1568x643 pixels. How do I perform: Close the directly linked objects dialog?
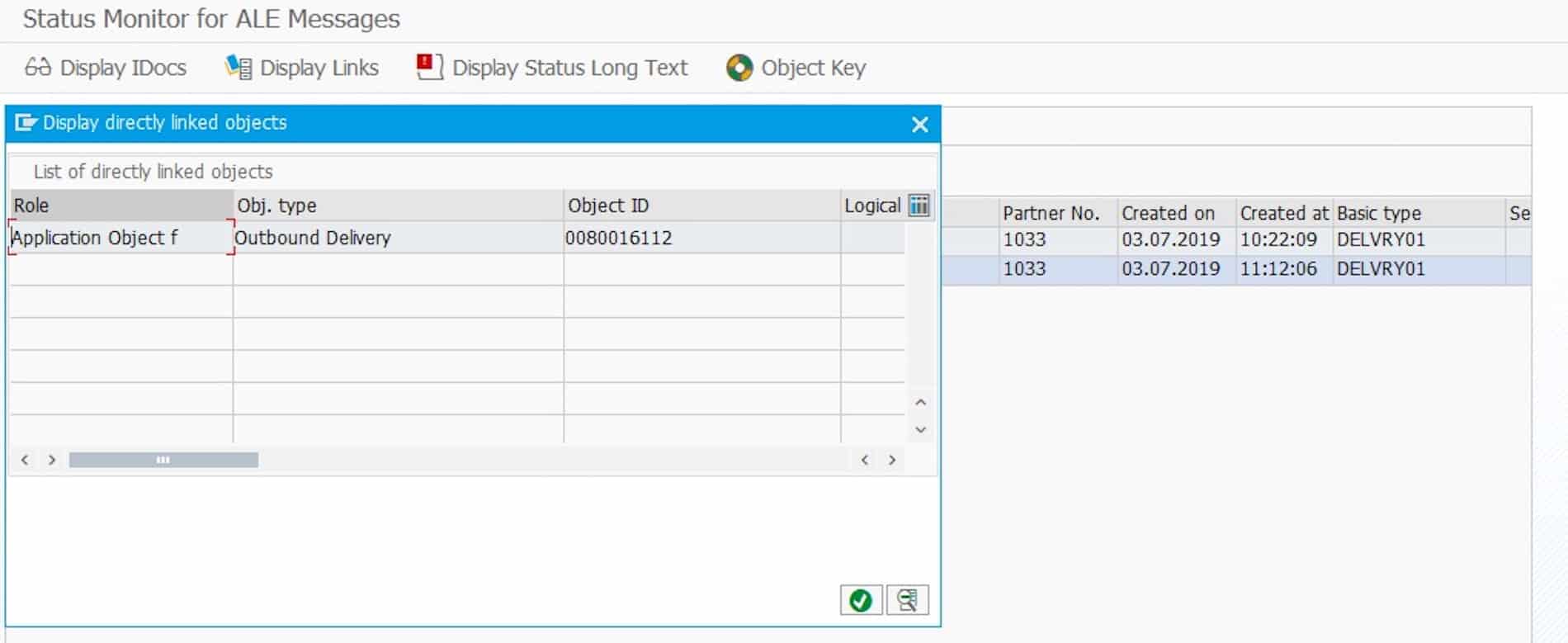pos(919,125)
